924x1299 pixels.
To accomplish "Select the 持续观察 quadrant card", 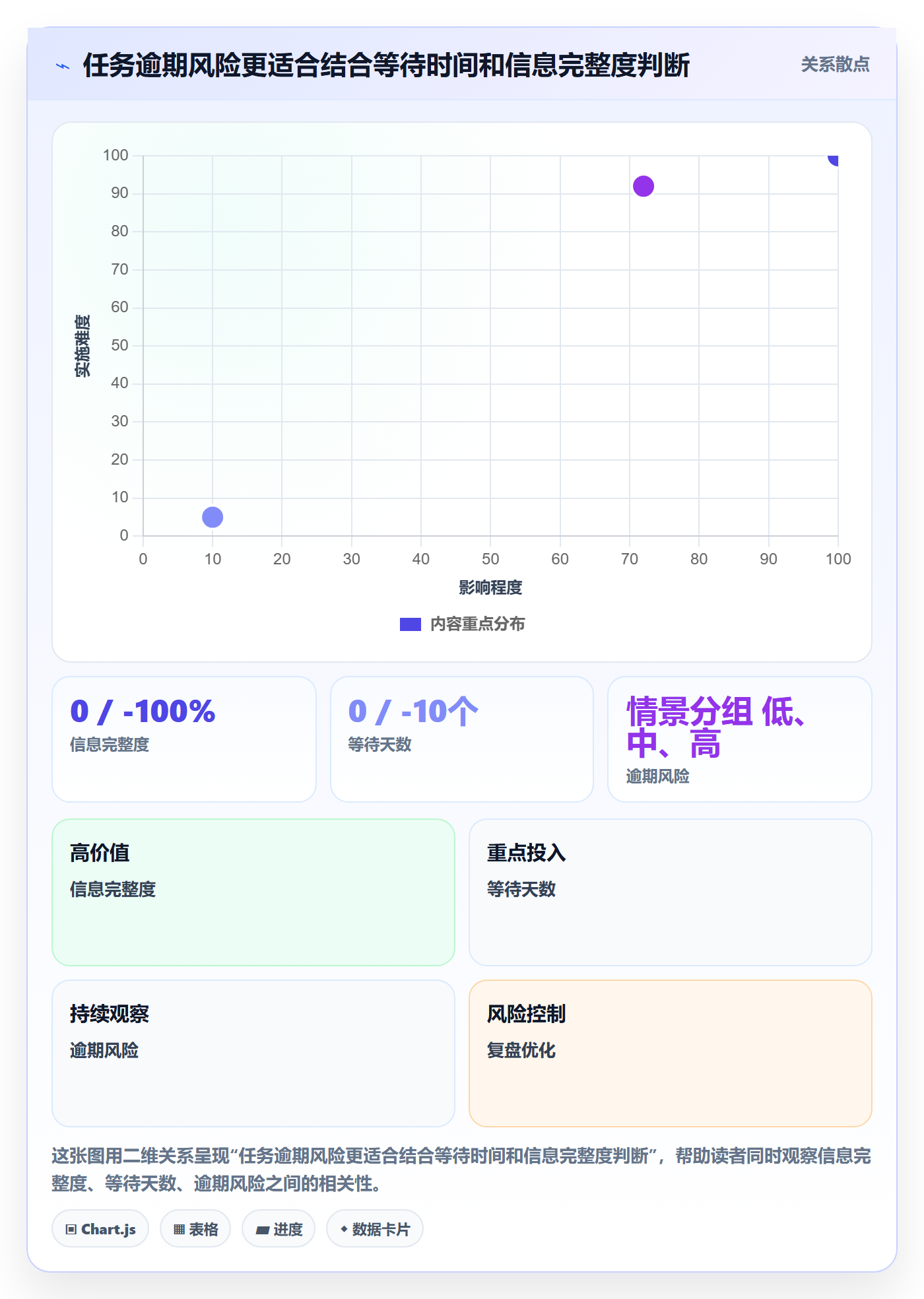I will [253, 1053].
